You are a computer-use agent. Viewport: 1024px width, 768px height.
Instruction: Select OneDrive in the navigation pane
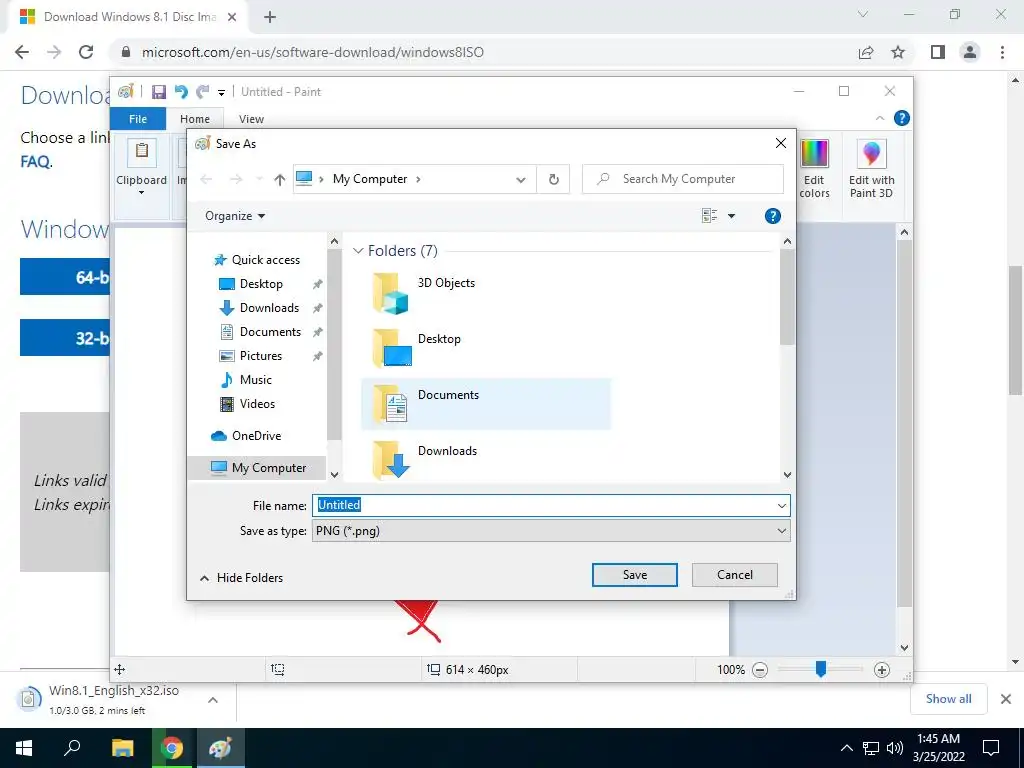(256, 436)
